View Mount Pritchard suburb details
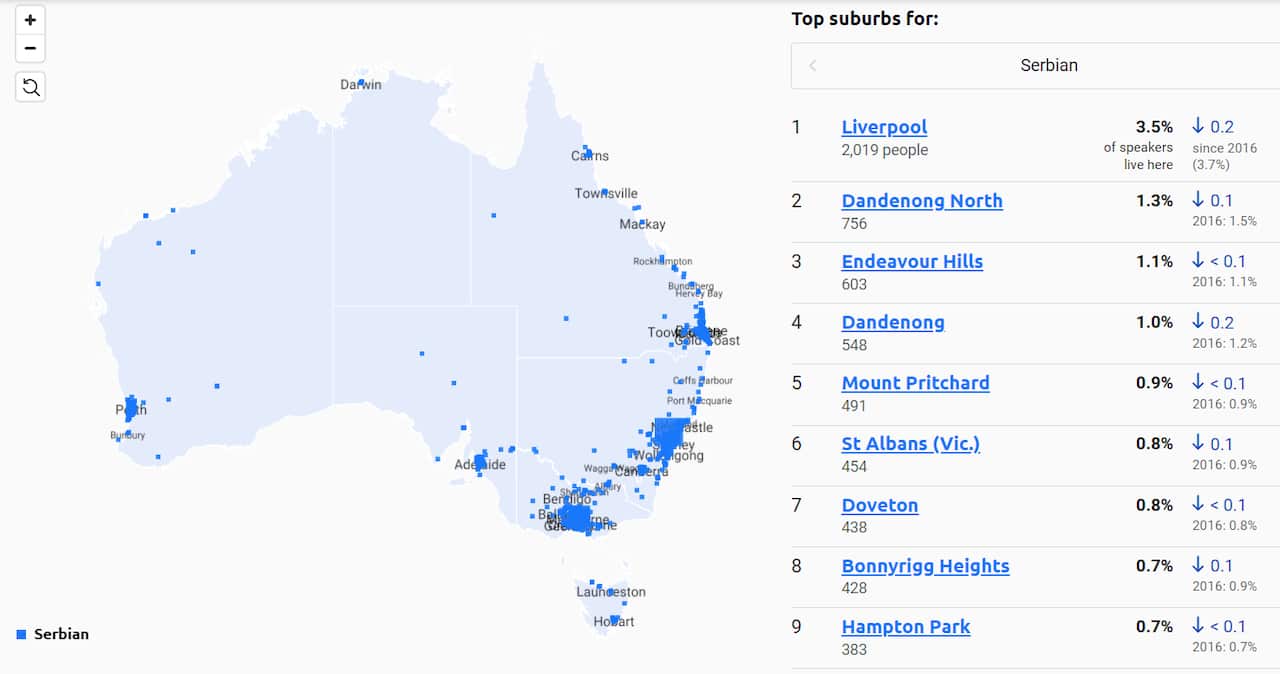 pos(915,383)
